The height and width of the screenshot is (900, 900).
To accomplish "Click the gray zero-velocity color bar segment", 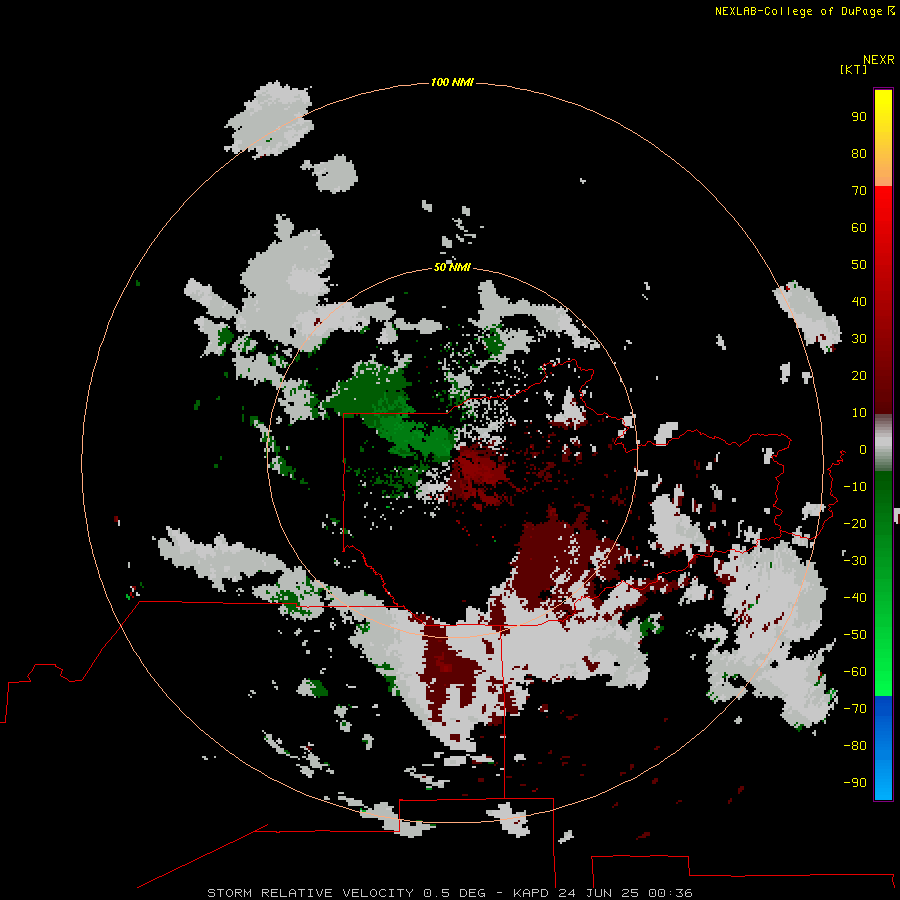I will [x=883, y=443].
